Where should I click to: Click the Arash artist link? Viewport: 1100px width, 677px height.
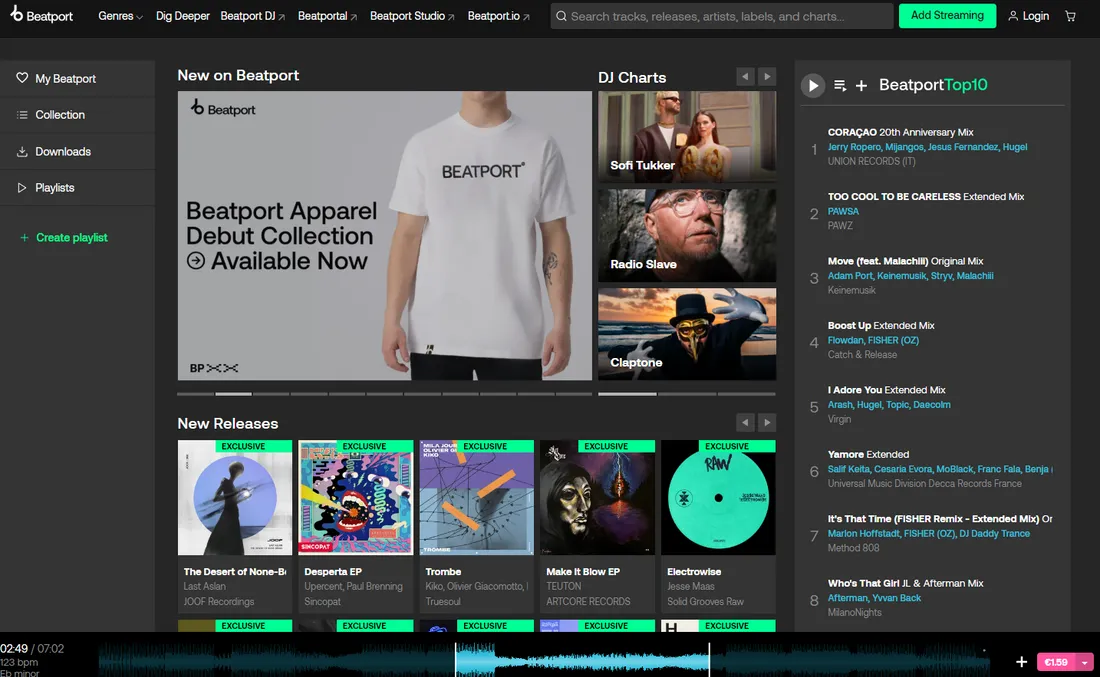pyautogui.click(x=840, y=405)
